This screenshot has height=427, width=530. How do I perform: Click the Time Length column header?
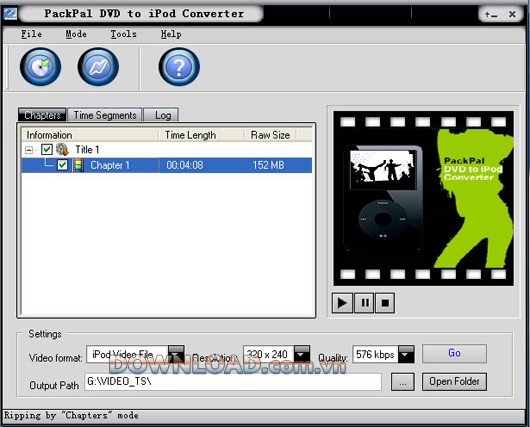pos(201,135)
